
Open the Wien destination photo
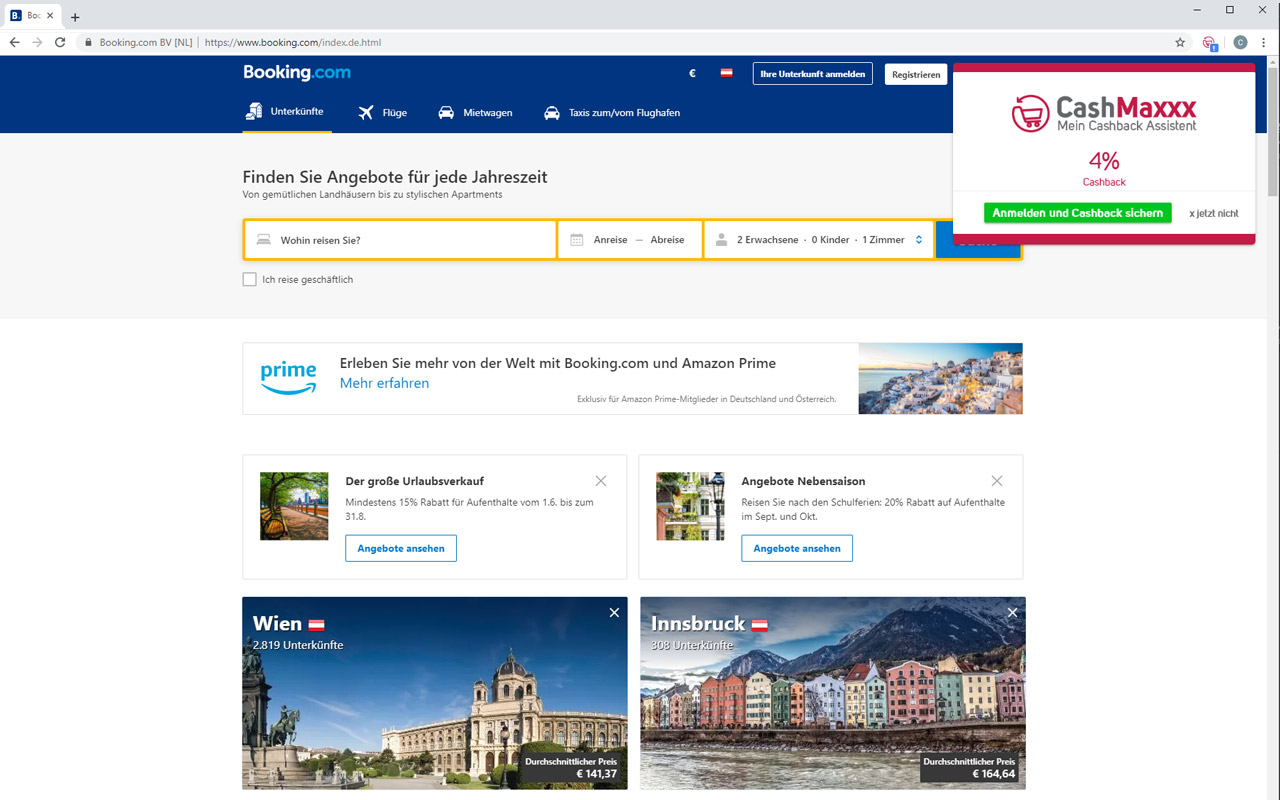[x=435, y=693]
